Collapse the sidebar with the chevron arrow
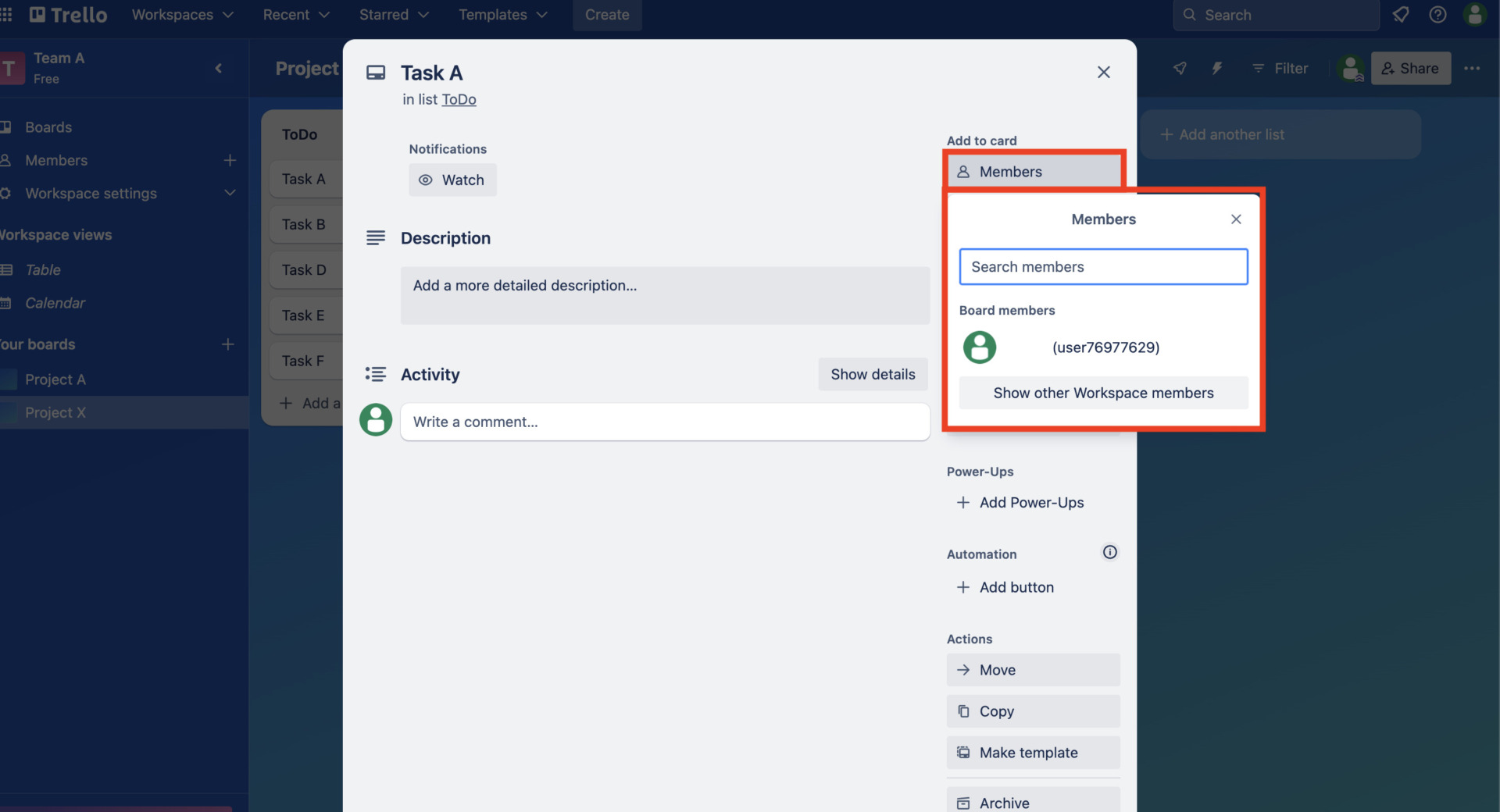Viewport: 1500px width, 812px height. pos(219,69)
